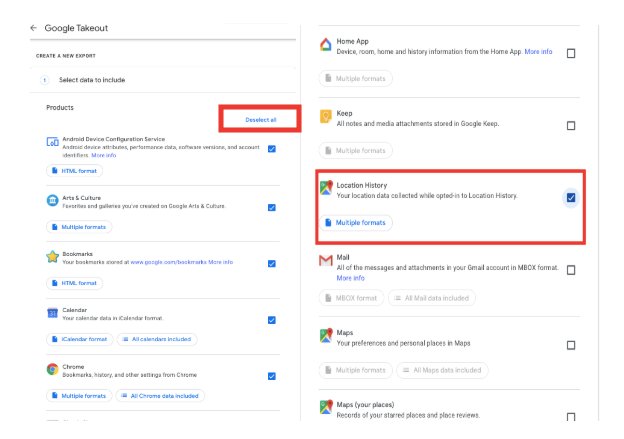The height and width of the screenshot is (439, 624).
Task: Check the Maps (your places) checkbox
Action: pos(571,417)
